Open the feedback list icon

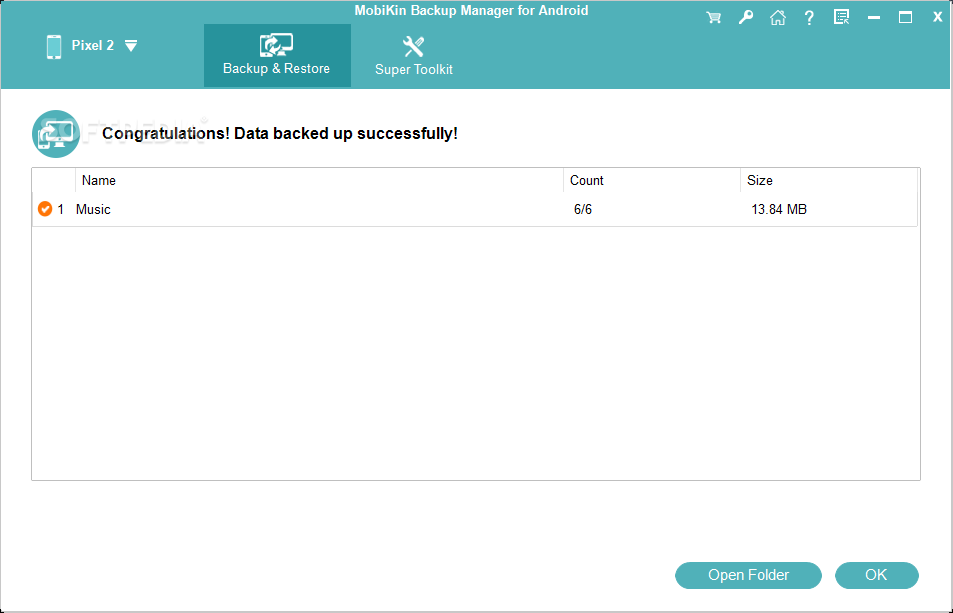coord(841,17)
